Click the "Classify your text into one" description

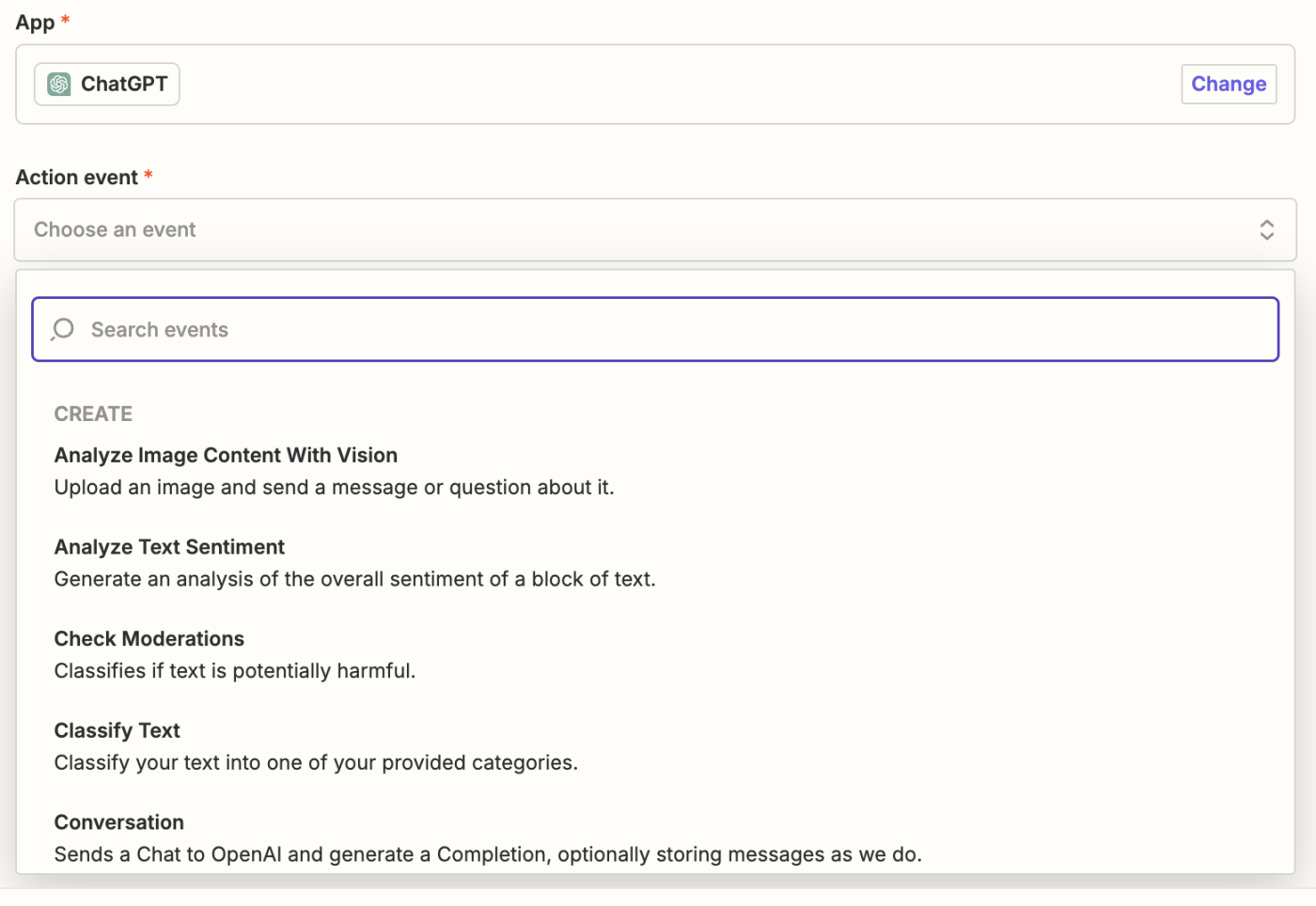click(x=316, y=763)
